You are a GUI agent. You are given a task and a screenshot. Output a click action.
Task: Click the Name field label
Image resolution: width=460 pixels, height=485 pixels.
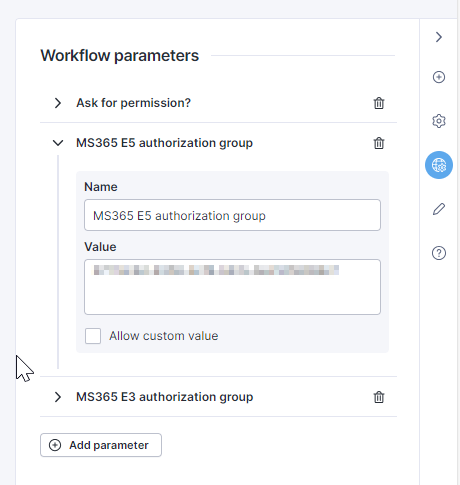[x=101, y=187]
